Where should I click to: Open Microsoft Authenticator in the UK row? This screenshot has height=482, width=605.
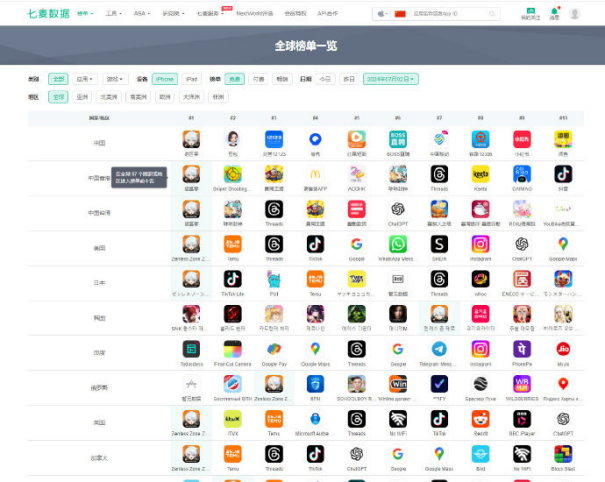315,419
